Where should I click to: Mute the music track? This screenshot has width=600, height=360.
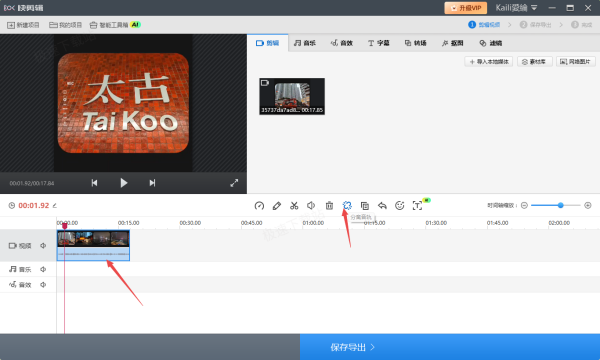pyautogui.click(x=43, y=269)
